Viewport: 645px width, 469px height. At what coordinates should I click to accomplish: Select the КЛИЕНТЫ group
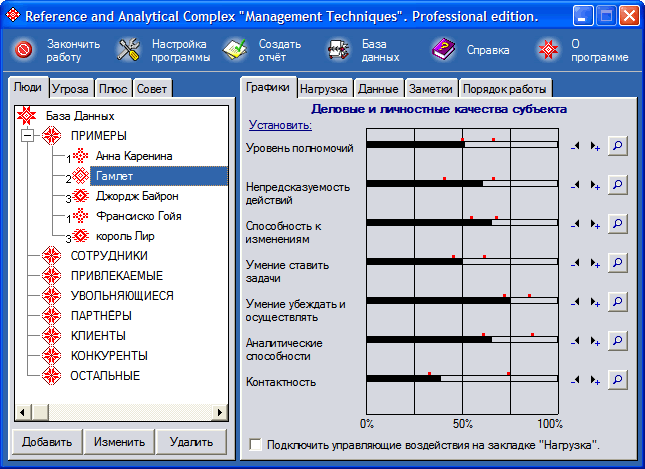[x=98, y=336]
